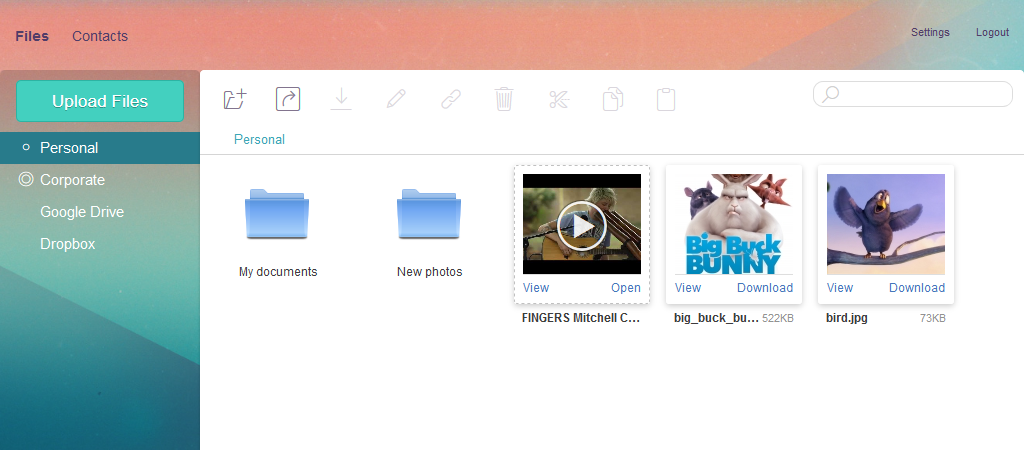Image resolution: width=1024 pixels, height=450 pixels.
Task: Play the FINGERS Mitchell video thumbnail
Action: point(582,225)
